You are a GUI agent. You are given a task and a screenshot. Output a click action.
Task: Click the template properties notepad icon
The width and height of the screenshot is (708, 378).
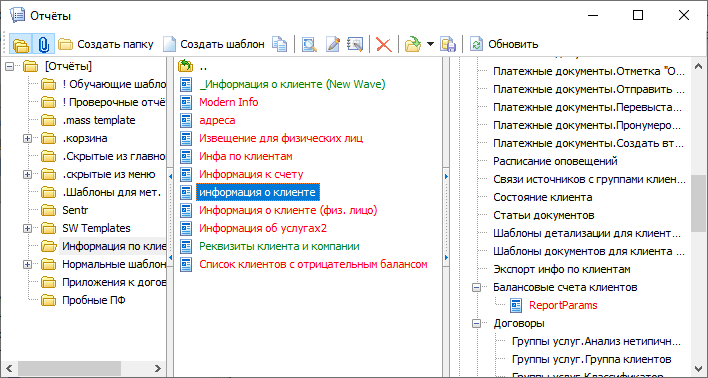(x=355, y=44)
